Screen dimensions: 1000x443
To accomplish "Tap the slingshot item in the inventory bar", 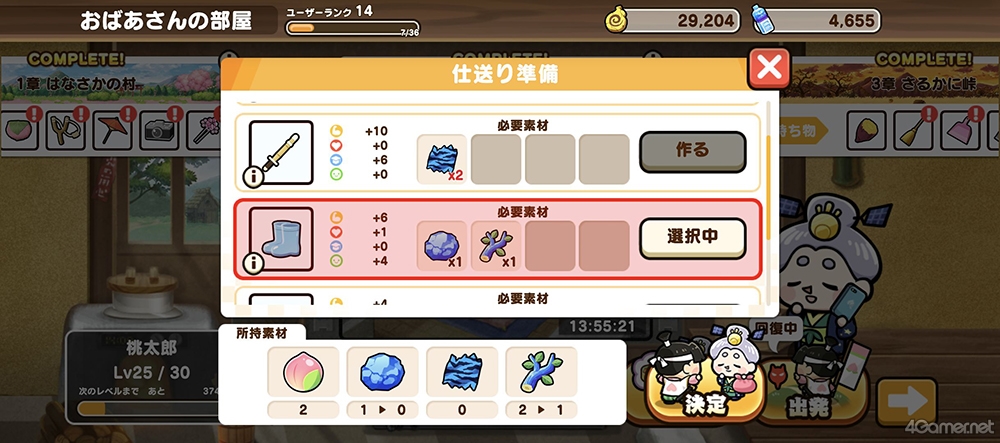I will click(x=66, y=131).
